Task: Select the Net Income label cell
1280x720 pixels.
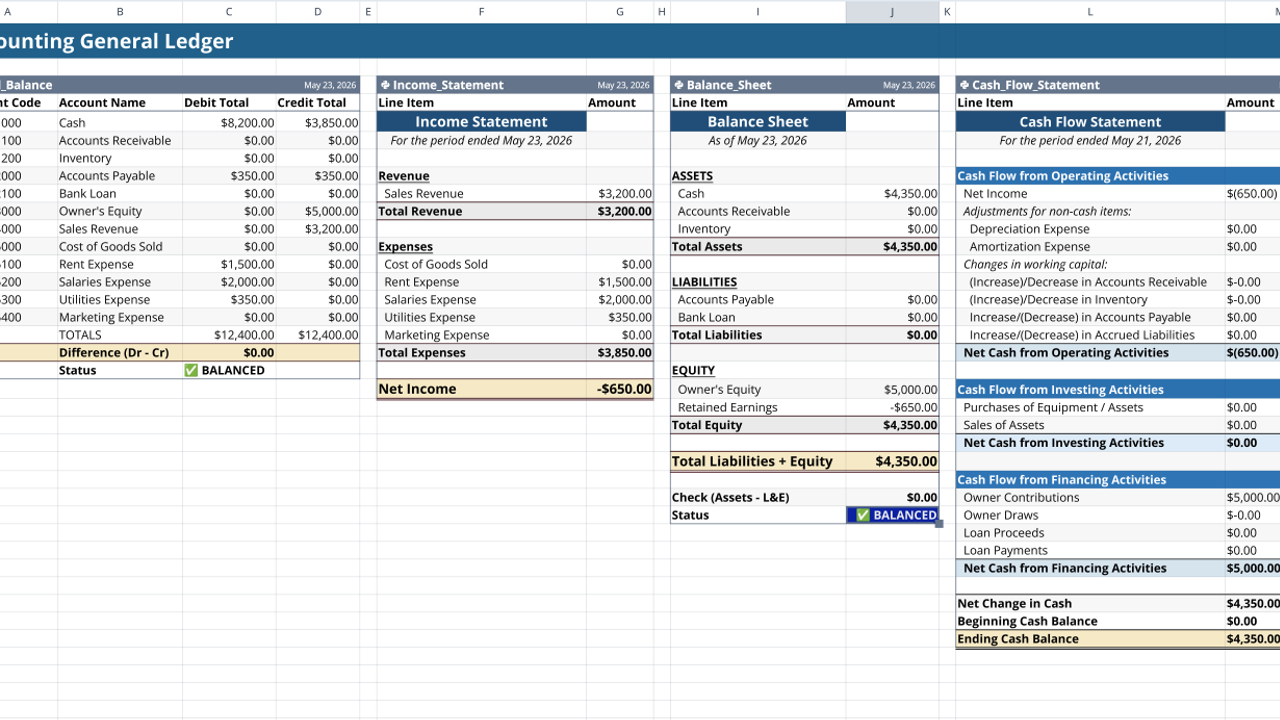Action: 481,389
